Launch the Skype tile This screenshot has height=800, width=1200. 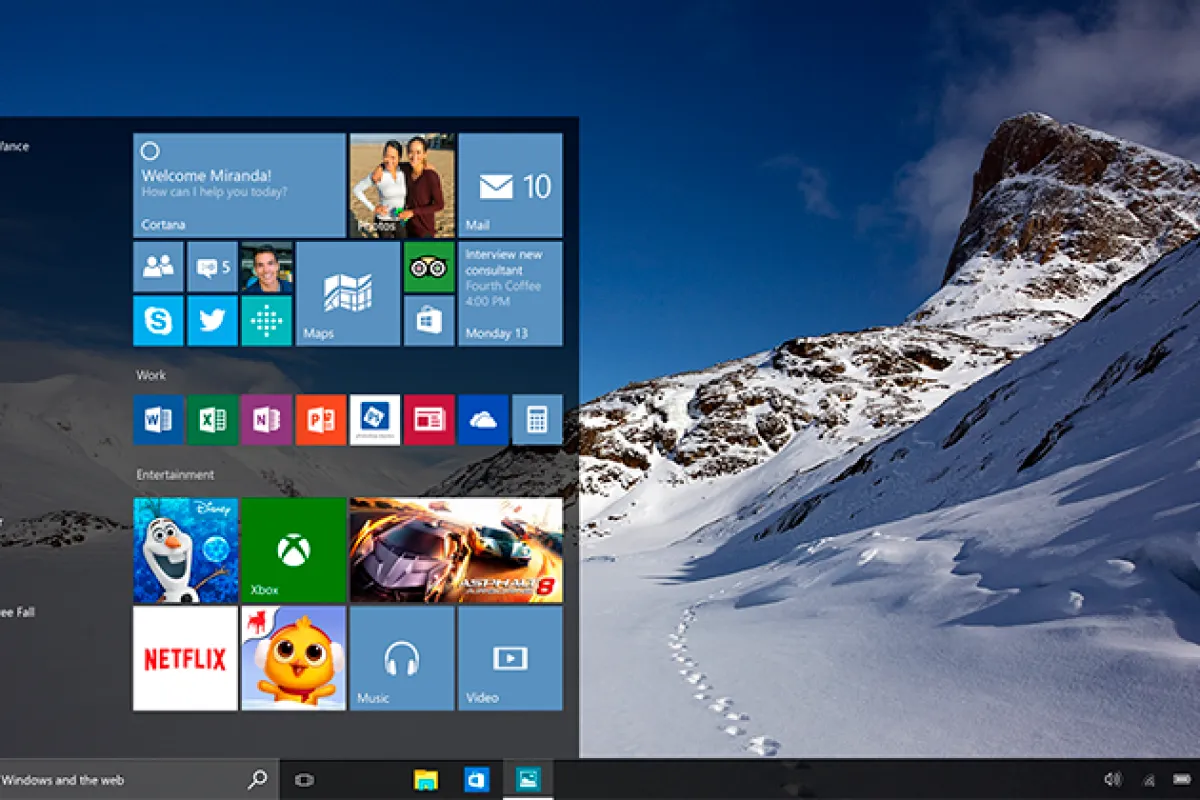click(x=158, y=321)
